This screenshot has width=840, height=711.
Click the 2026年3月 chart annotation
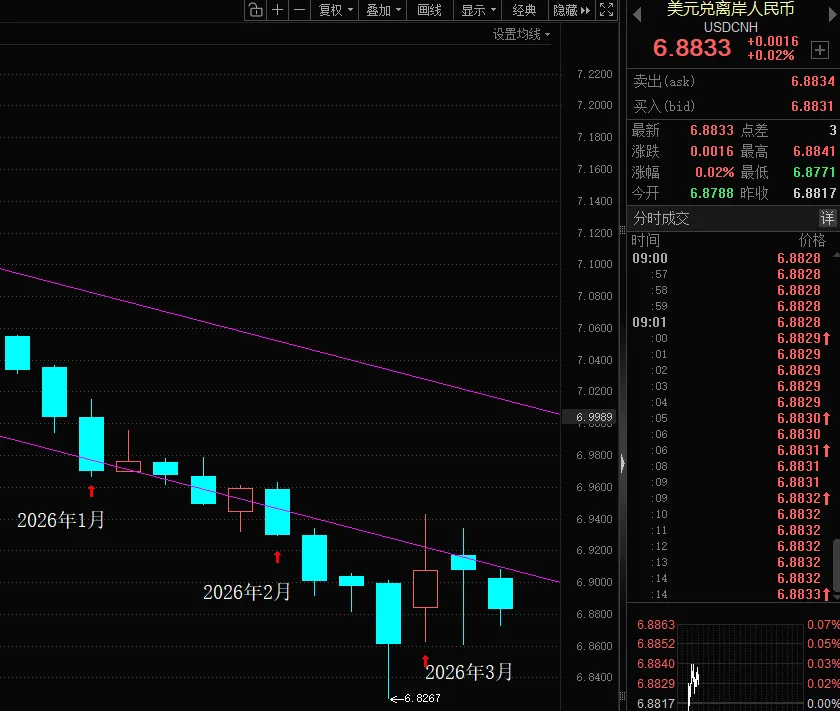click(x=469, y=671)
